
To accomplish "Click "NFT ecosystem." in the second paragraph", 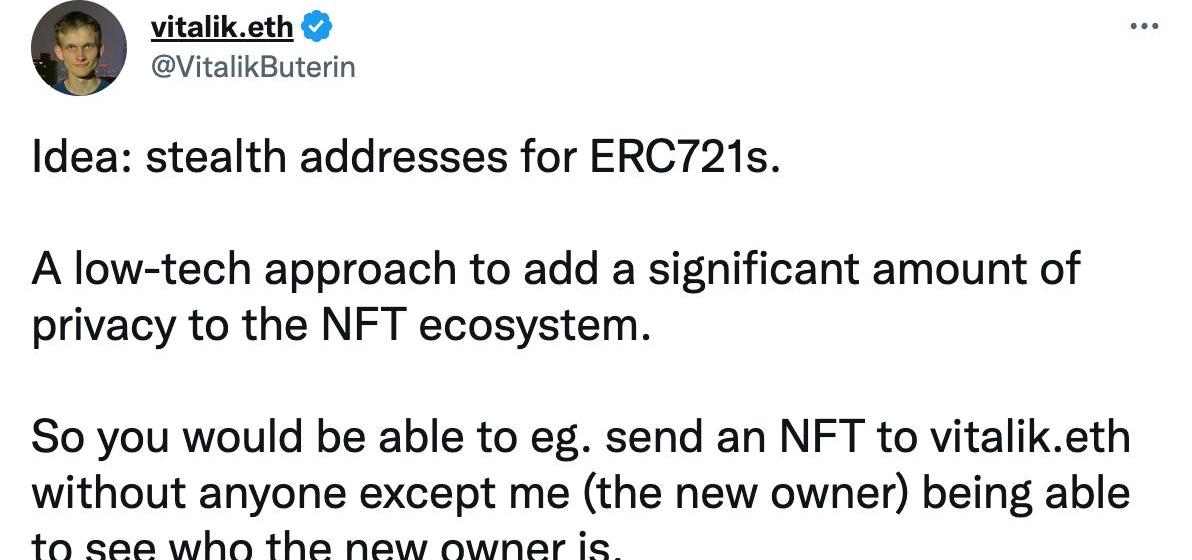I will click(x=487, y=327).
